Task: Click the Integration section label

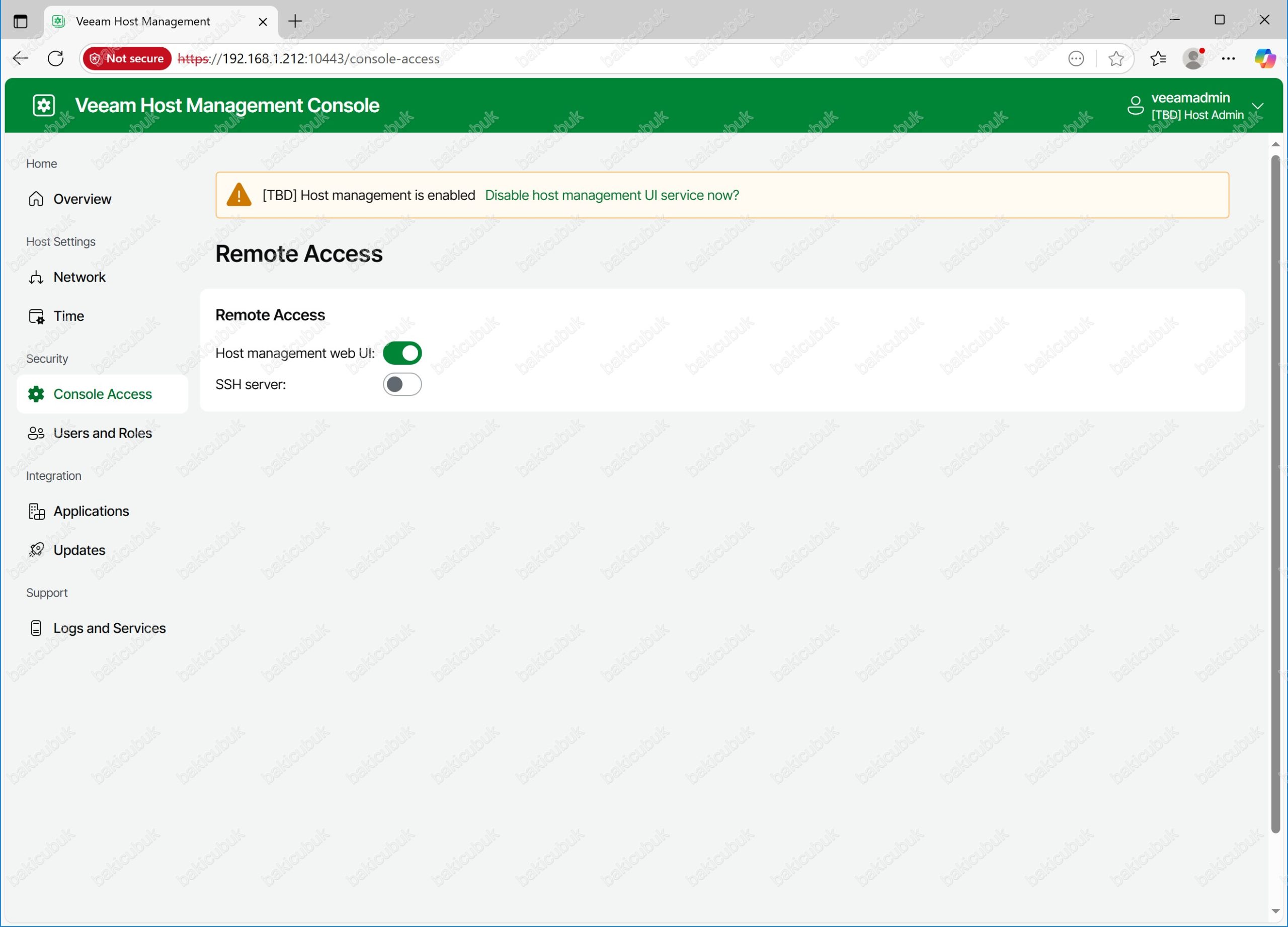Action: pyautogui.click(x=53, y=476)
